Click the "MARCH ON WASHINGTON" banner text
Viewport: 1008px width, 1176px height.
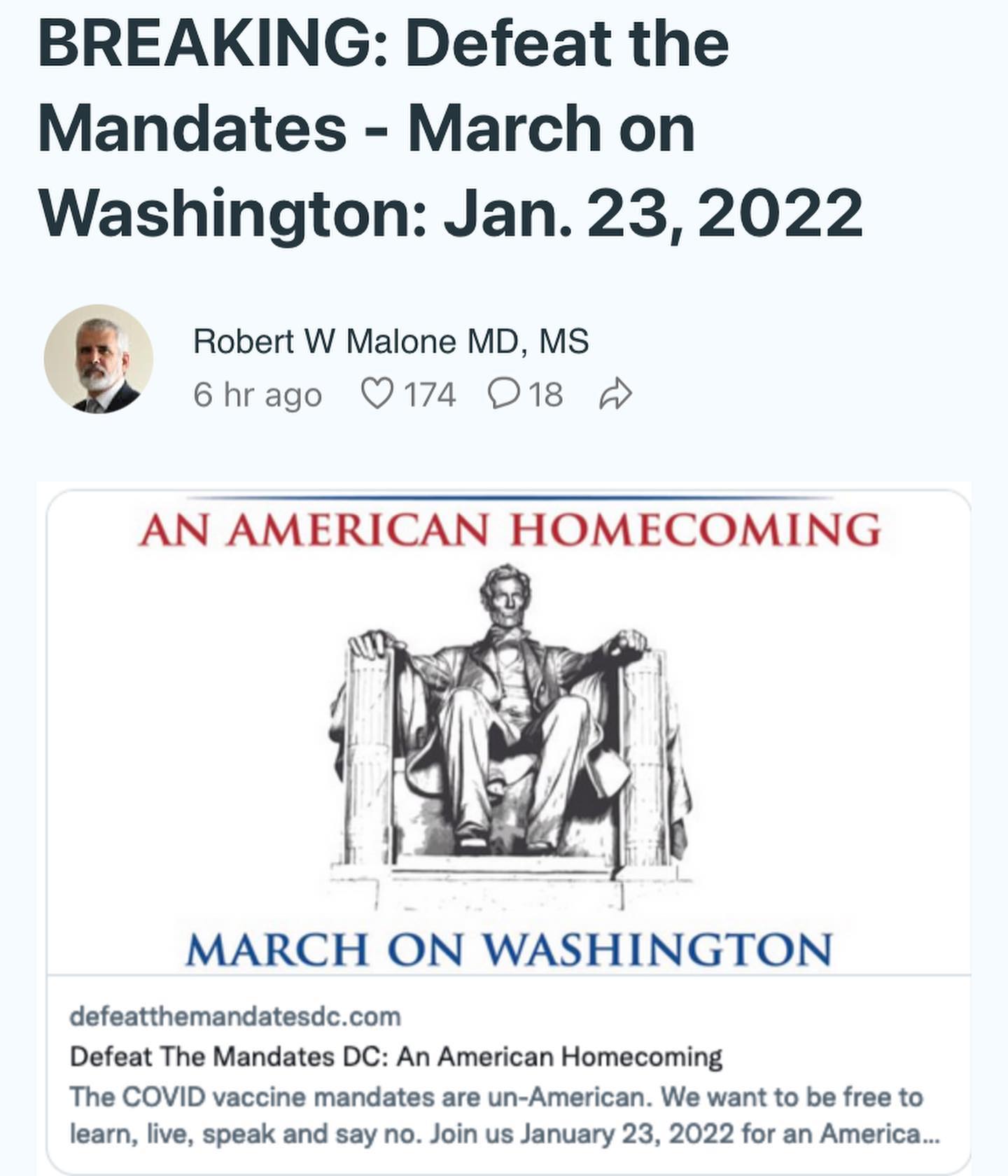pyautogui.click(x=509, y=950)
